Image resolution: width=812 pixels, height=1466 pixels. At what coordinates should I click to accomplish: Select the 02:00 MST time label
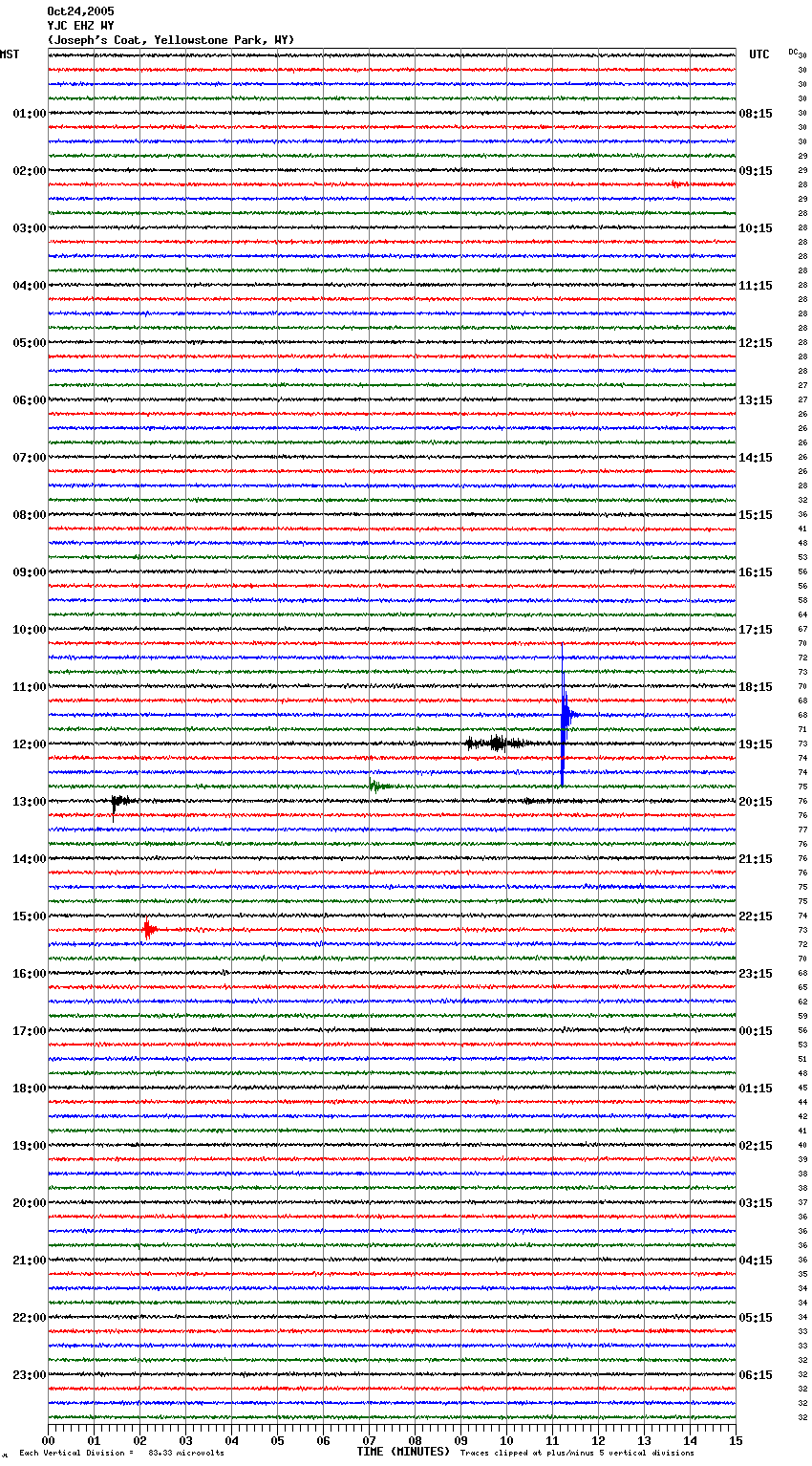pyautogui.click(x=30, y=171)
